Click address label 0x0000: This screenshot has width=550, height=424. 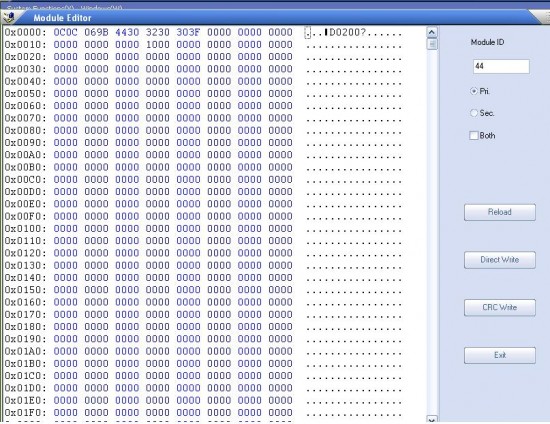(26, 32)
